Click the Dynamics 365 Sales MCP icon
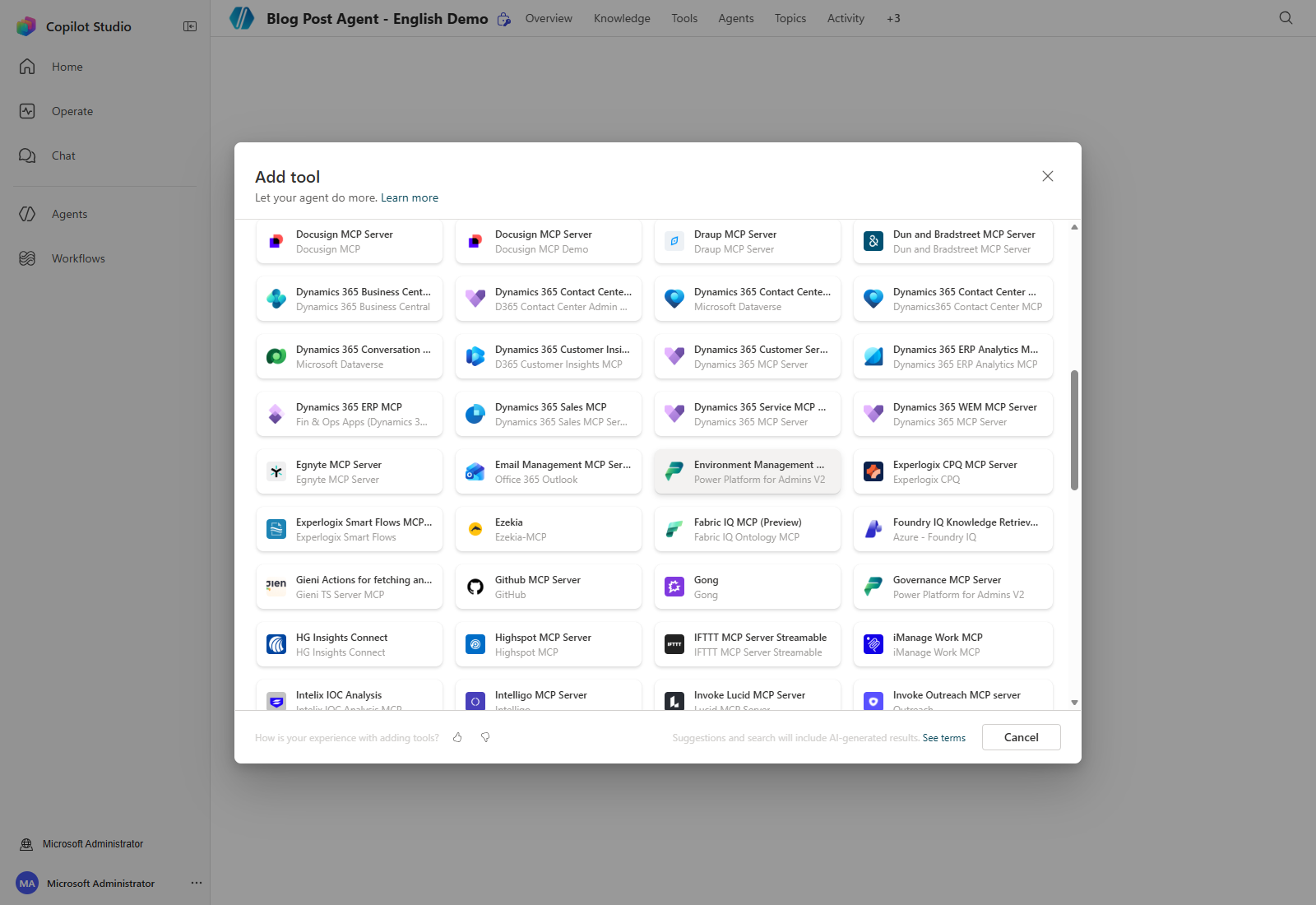The height and width of the screenshot is (905, 1316). coord(475,414)
